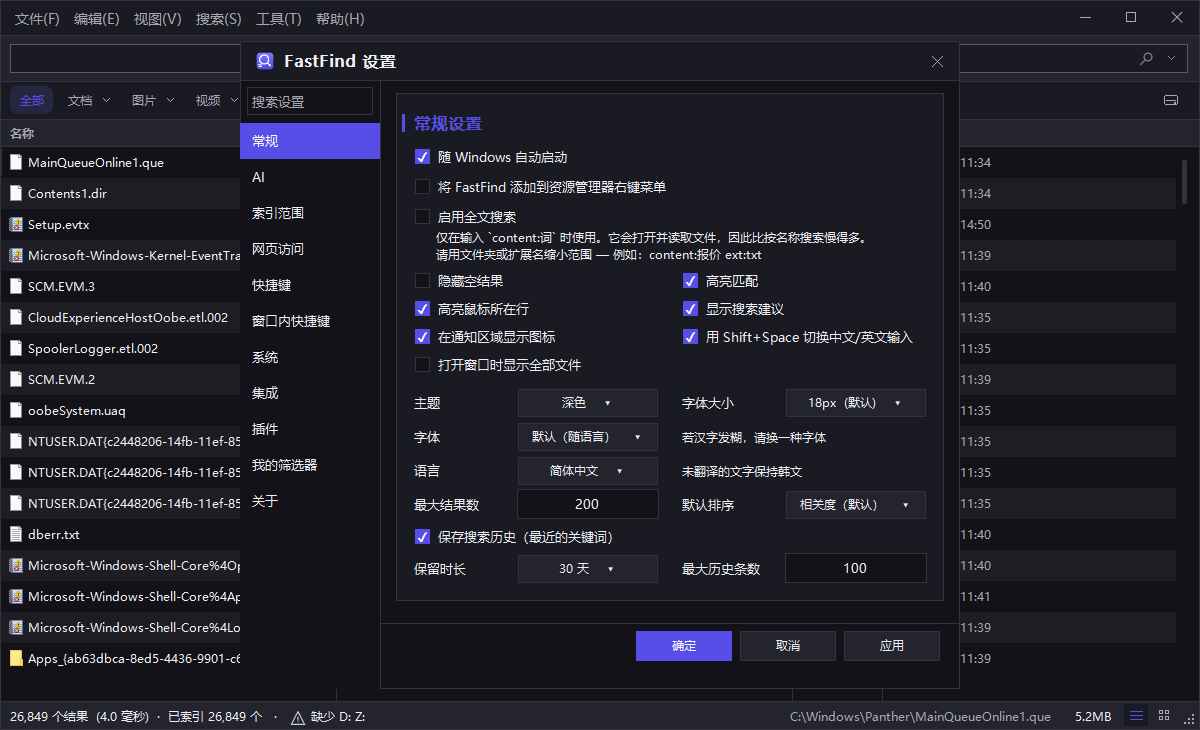Toggle 高亮匹配 checkbox
Viewport: 1200px width, 730px height.
[690, 281]
